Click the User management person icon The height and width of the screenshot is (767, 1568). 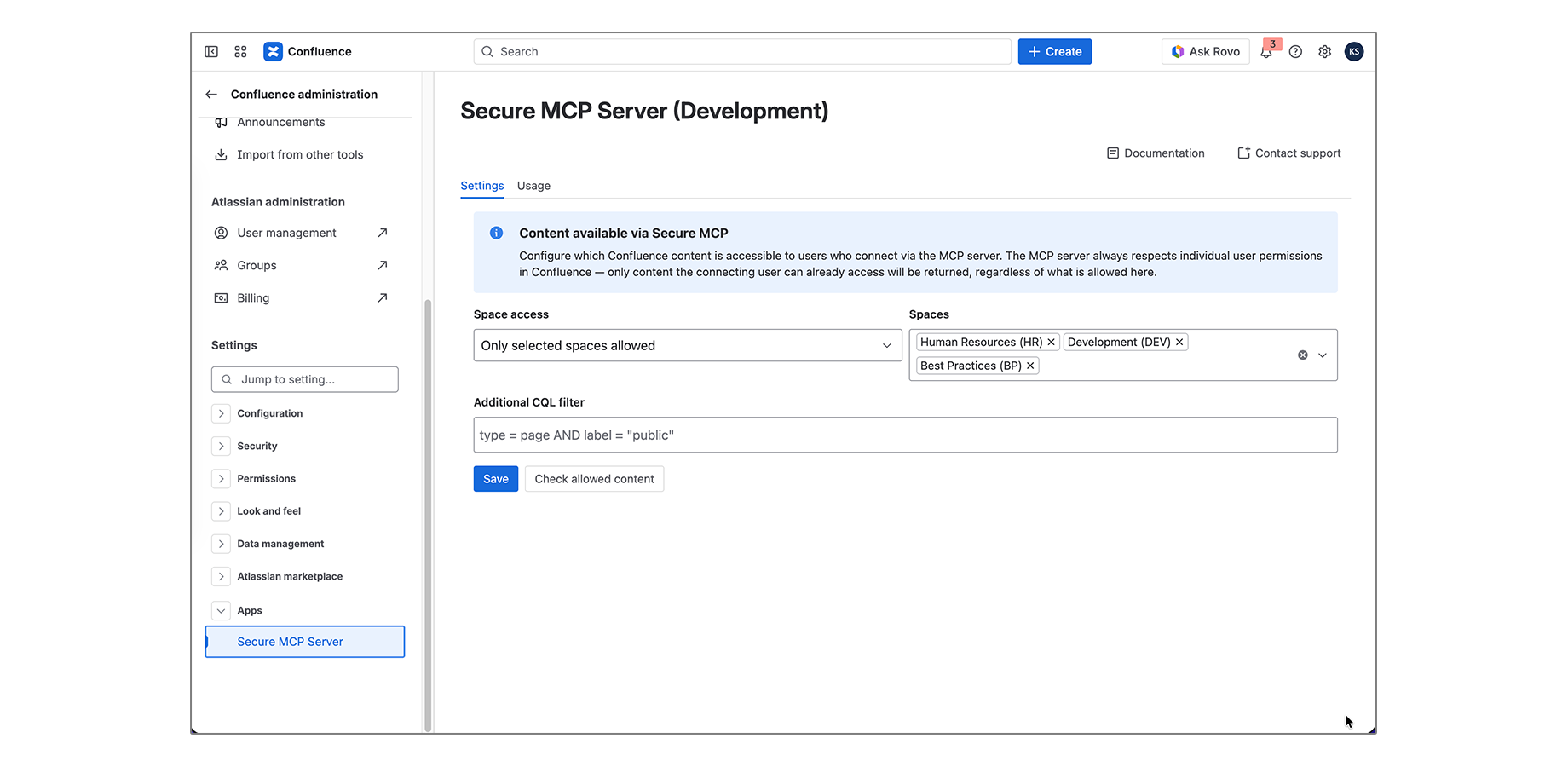click(x=221, y=233)
